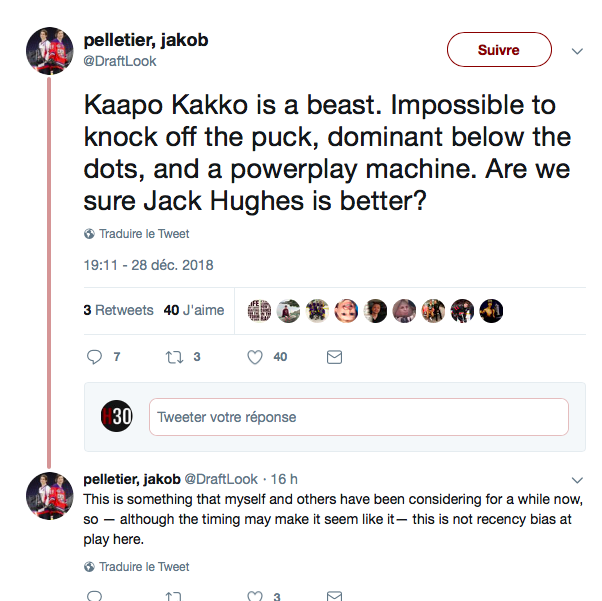Open the @DraftLook profile handle

click(x=119, y=61)
